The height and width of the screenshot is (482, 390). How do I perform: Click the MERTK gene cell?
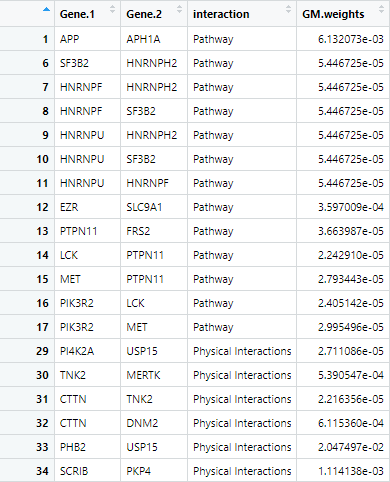pos(143,375)
